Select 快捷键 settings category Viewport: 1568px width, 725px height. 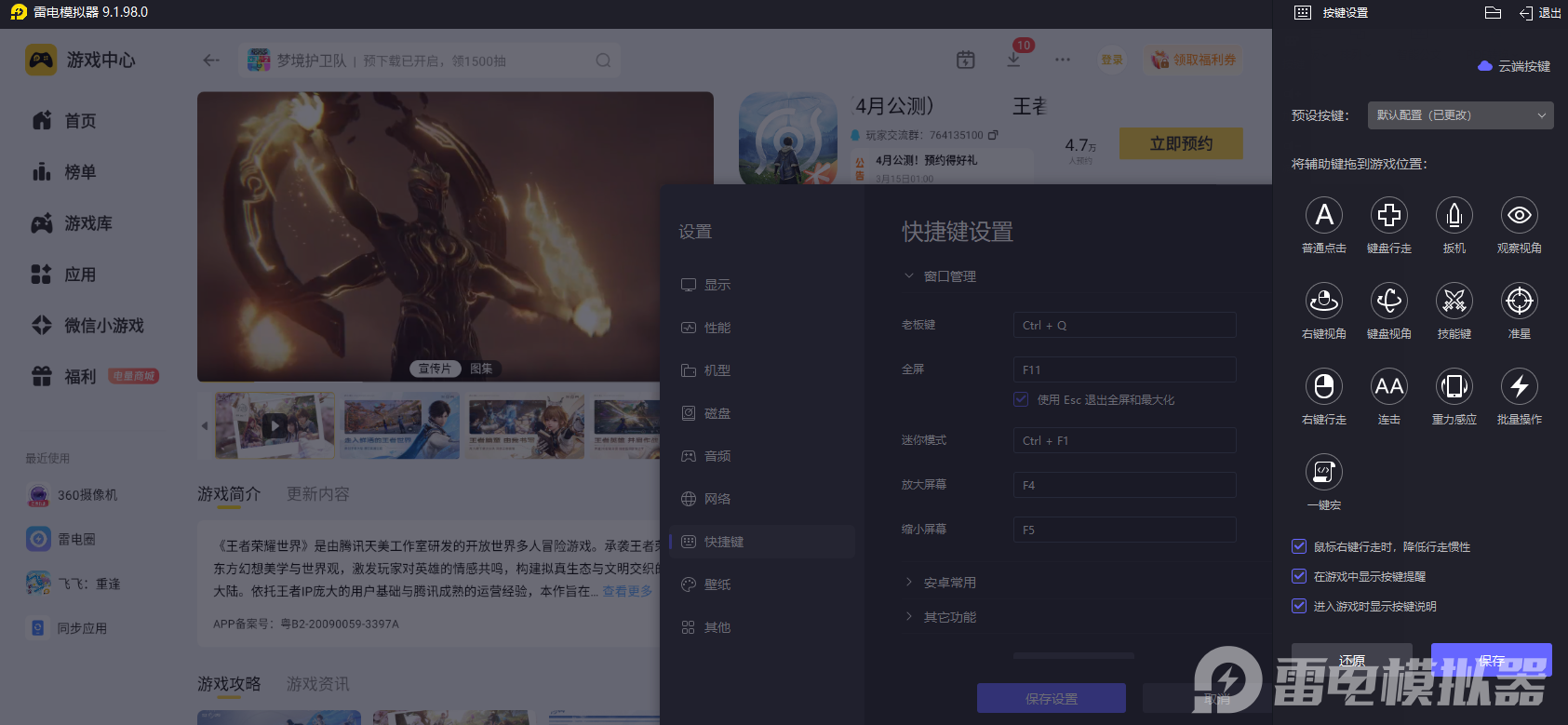click(762, 542)
